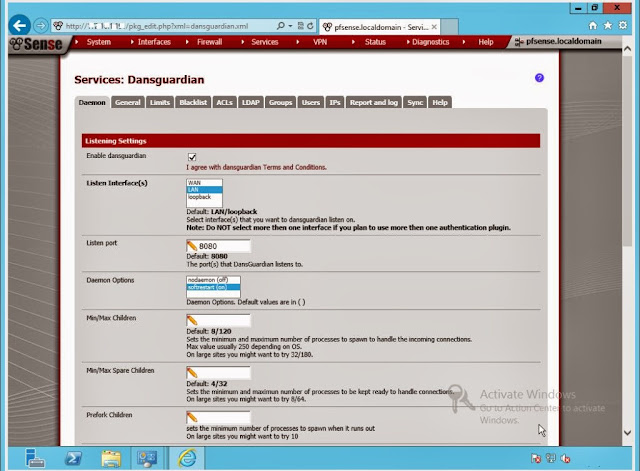The width and height of the screenshot is (640, 471).
Task: Switch to the Groups tab
Action: click(x=280, y=102)
